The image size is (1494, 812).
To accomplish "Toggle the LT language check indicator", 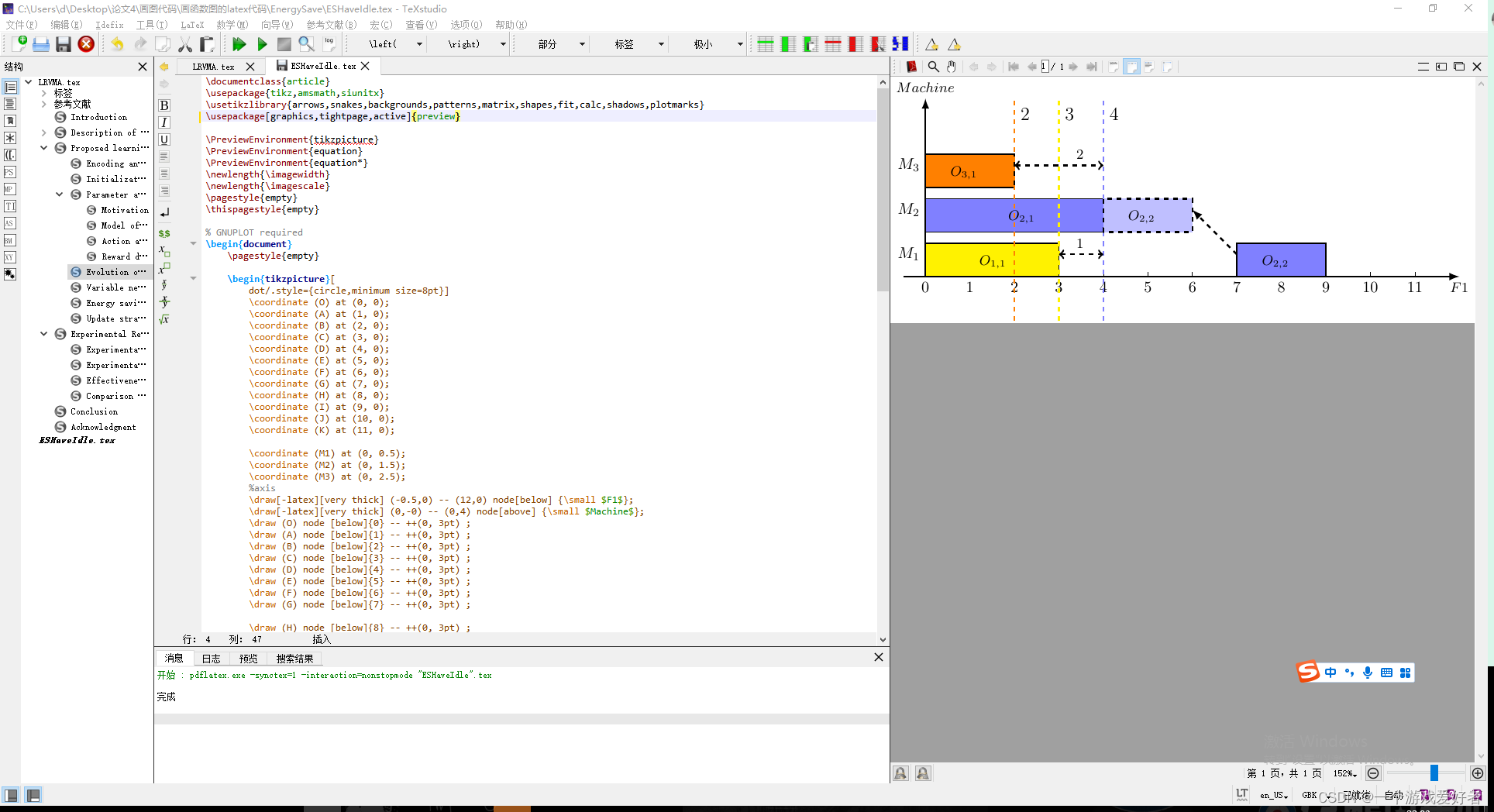I will (x=1242, y=794).
